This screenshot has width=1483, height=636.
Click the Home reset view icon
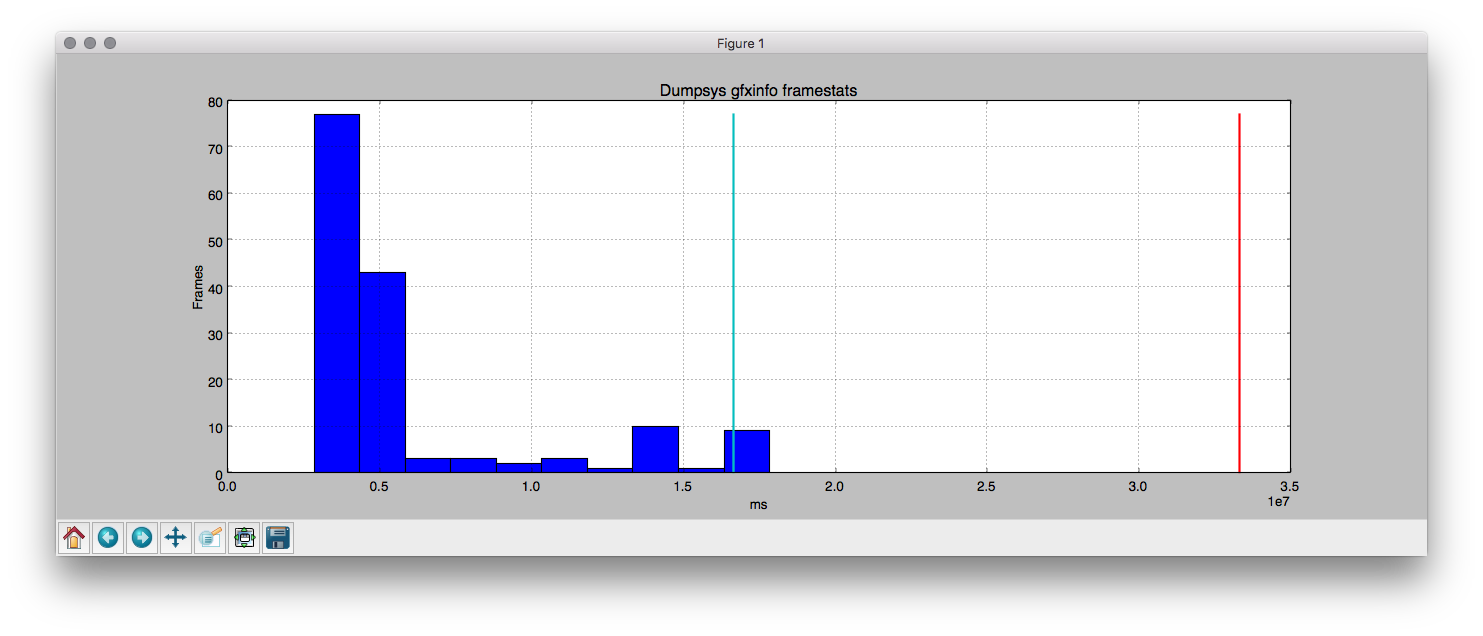click(x=74, y=538)
